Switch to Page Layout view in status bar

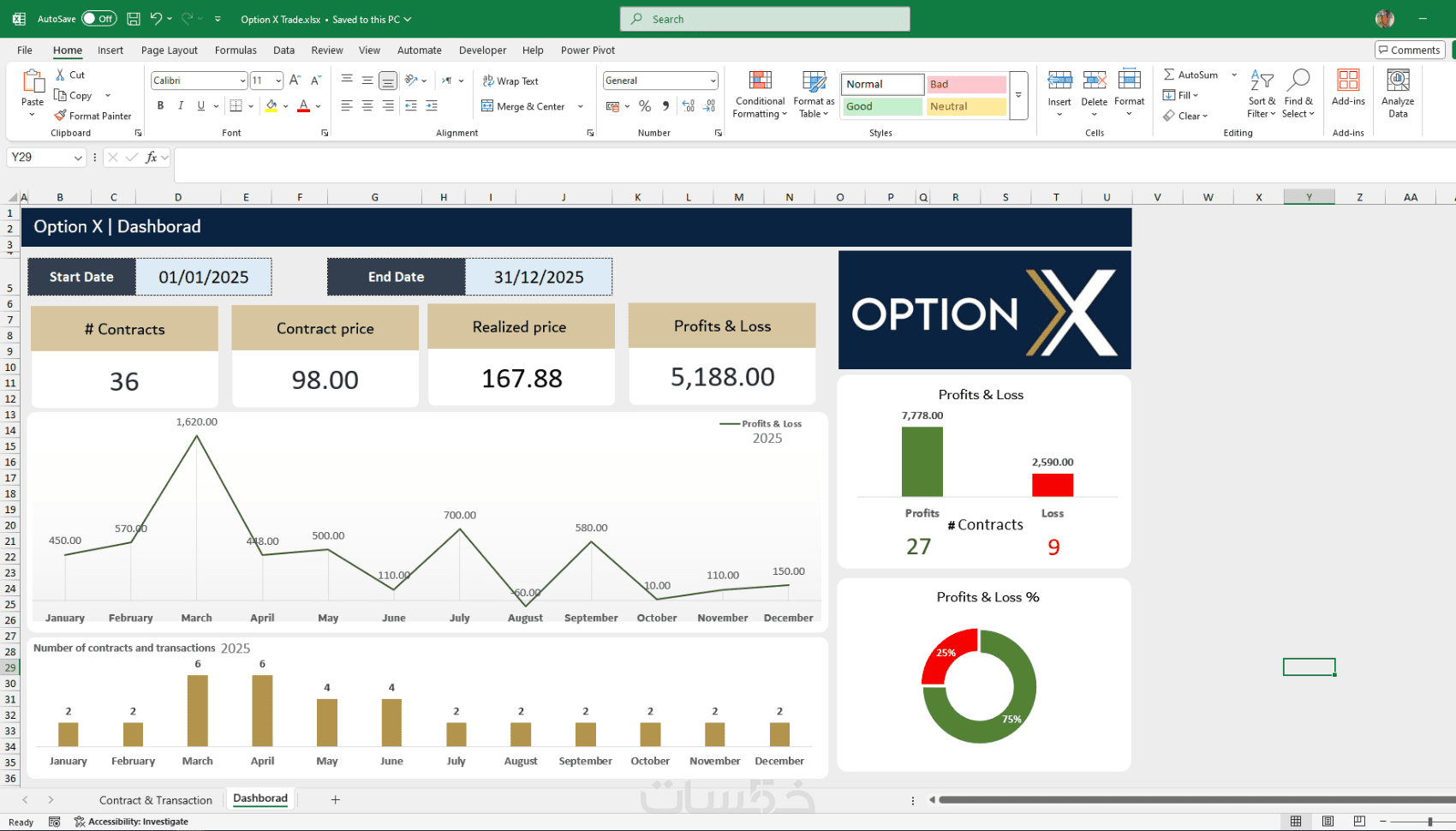click(x=1328, y=822)
